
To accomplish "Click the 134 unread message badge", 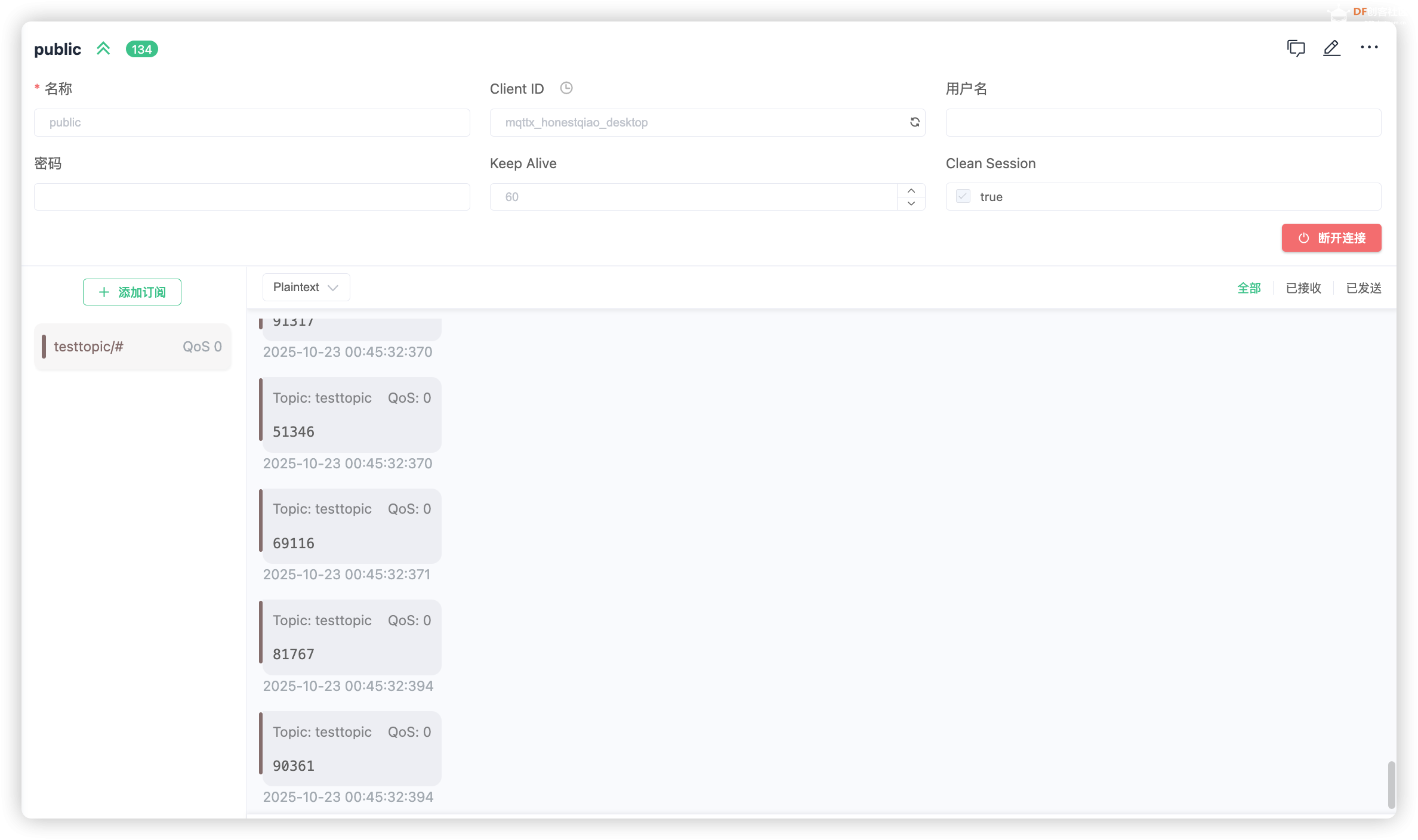I will click(141, 49).
